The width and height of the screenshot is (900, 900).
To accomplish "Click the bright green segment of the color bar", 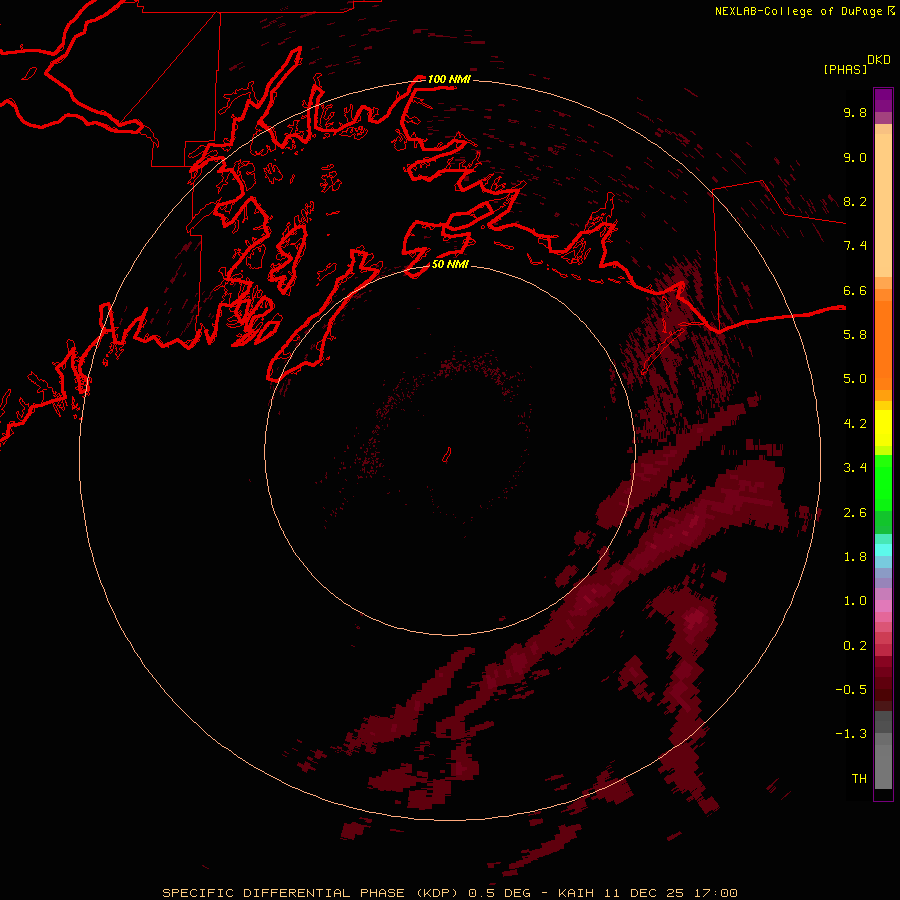I will (x=883, y=483).
